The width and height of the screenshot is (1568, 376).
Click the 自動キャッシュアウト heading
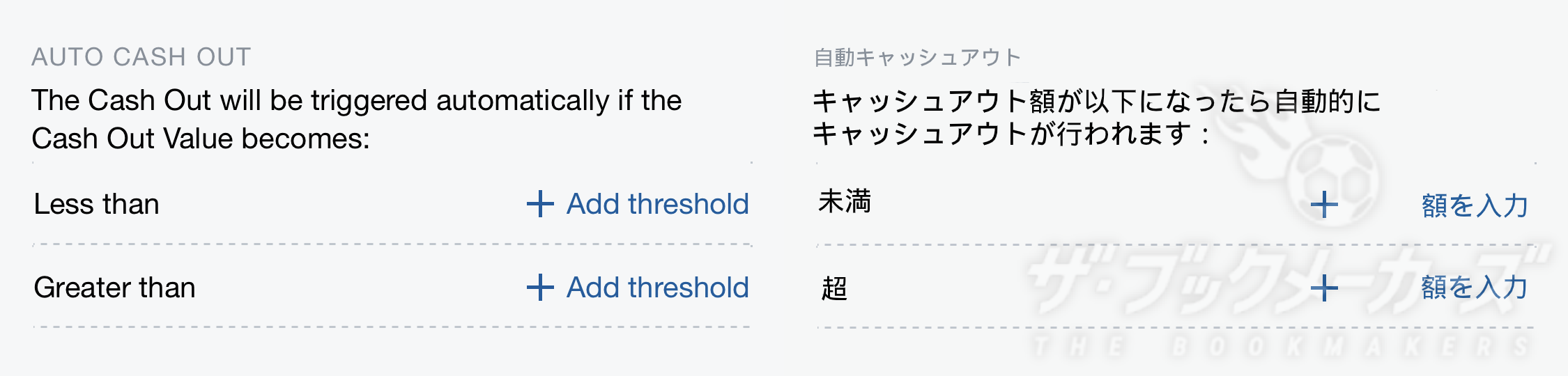[918, 57]
